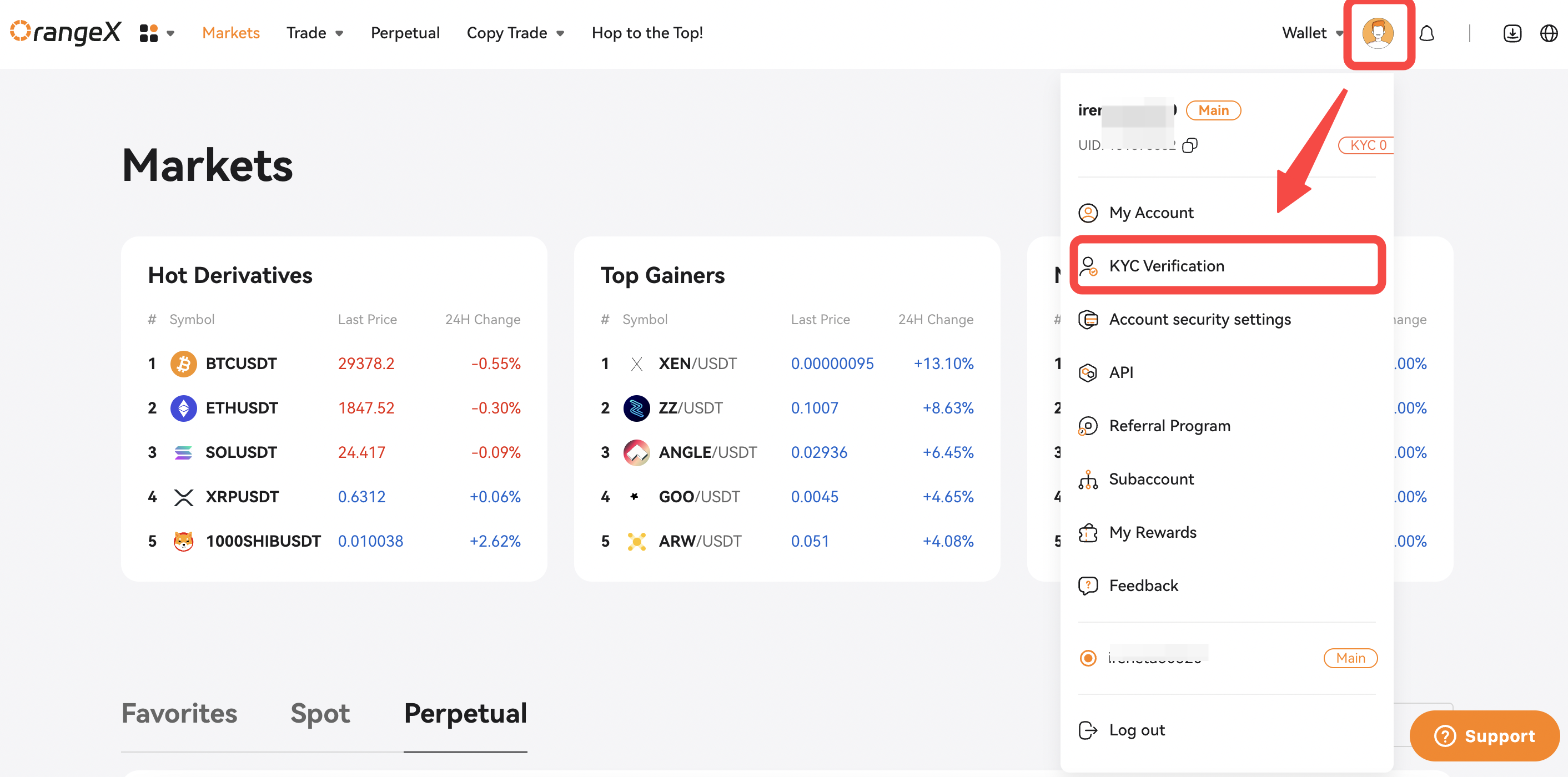Click the Hot Derivatives heading

pos(230,276)
